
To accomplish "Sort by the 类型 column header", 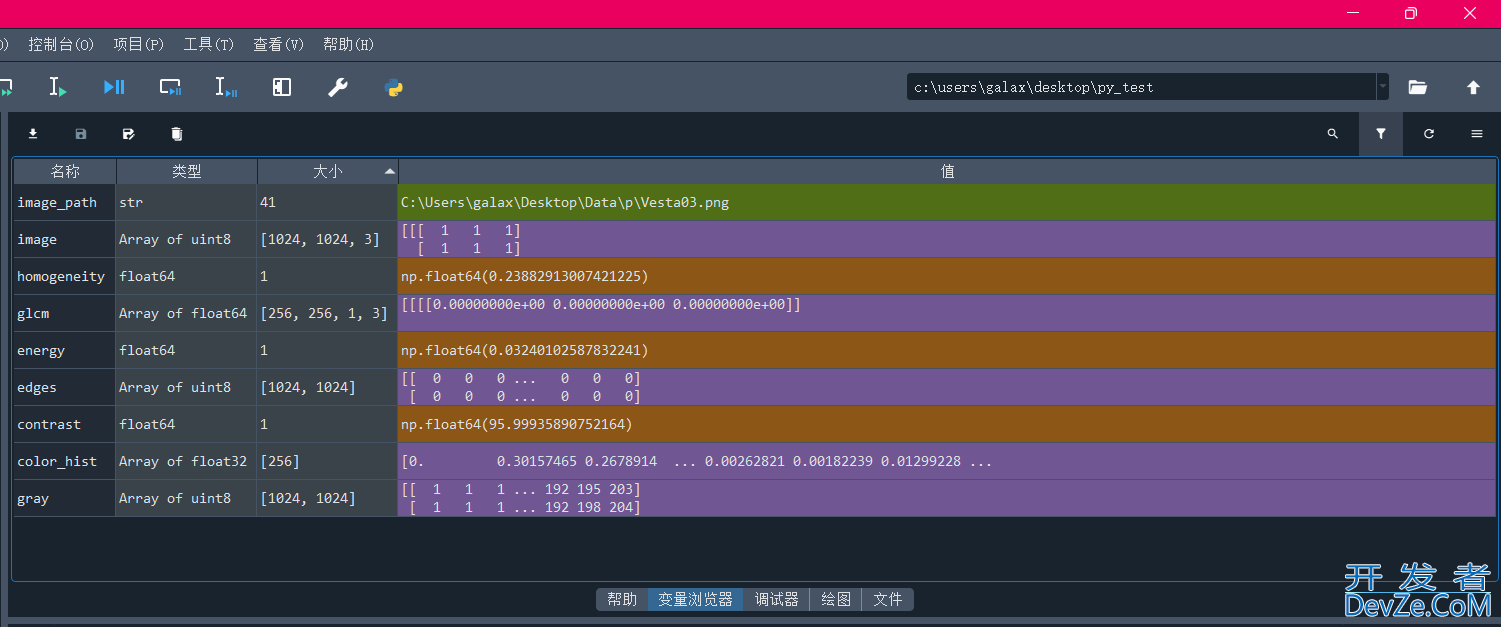I will pos(187,171).
